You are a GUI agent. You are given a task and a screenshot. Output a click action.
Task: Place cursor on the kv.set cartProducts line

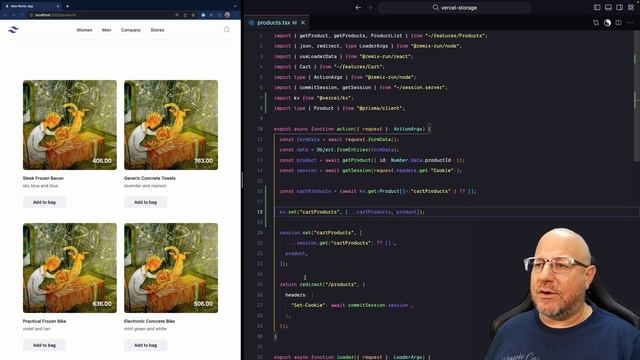pos(352,212)
